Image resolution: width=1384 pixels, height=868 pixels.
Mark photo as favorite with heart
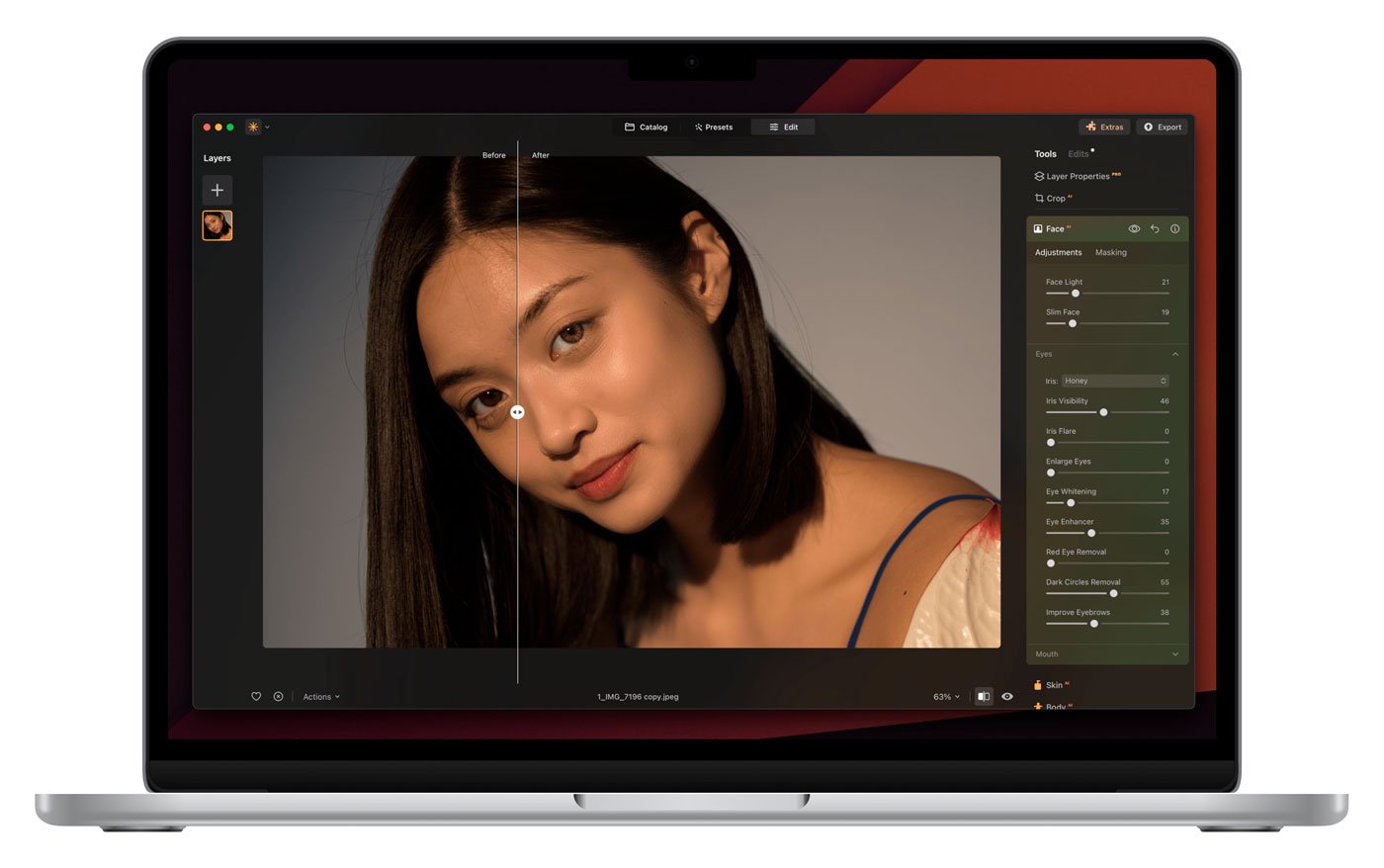click(256, 697)
